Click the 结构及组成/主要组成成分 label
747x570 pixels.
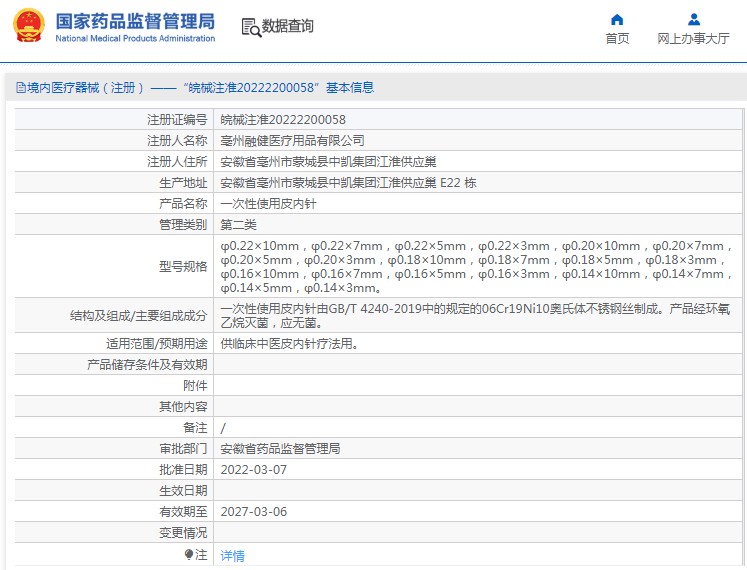[x=139, y=316]
